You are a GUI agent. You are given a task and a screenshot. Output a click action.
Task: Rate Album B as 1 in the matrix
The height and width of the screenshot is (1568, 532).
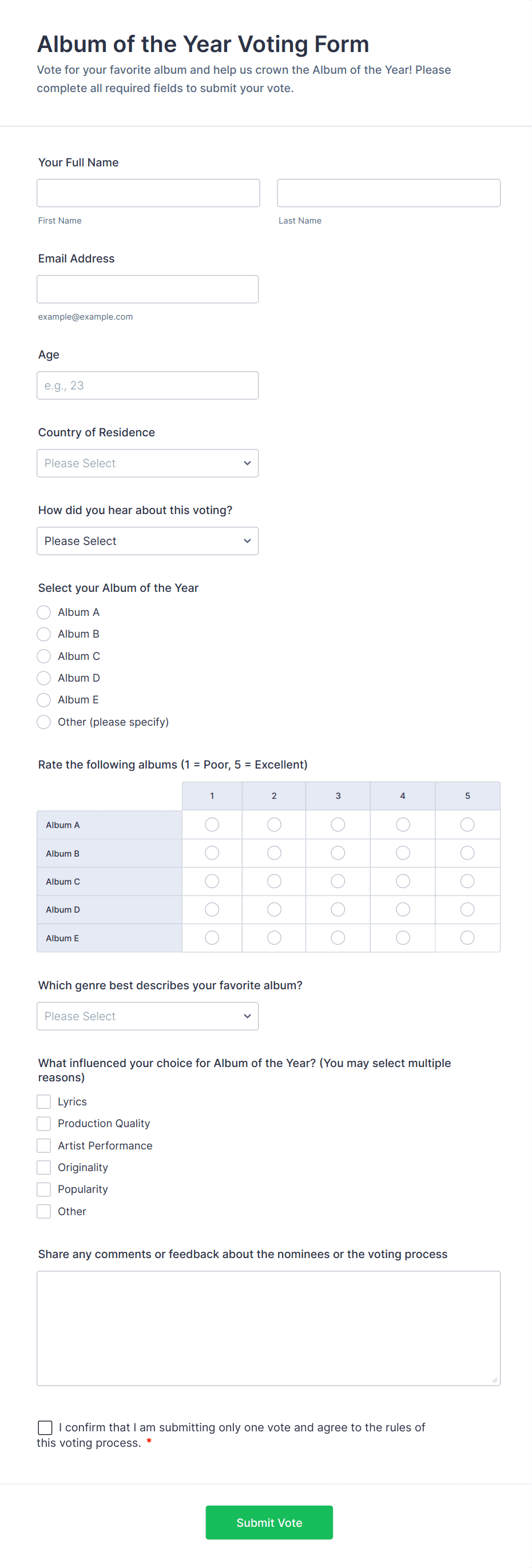[212, 853]
